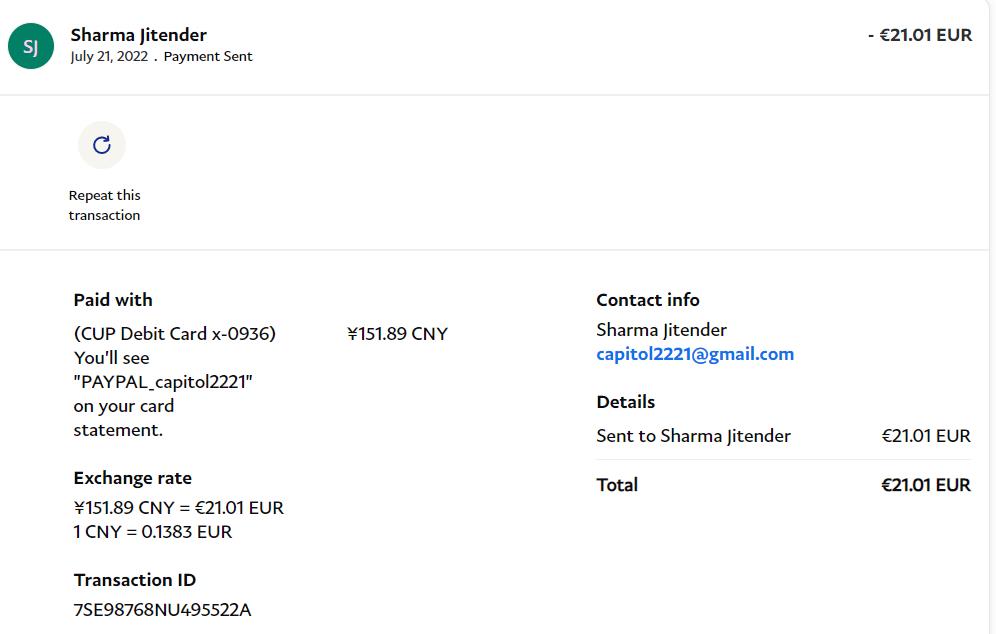Click the Contact info heading
Viewport: 996px width, 634px height.
(x=648, y=300)
